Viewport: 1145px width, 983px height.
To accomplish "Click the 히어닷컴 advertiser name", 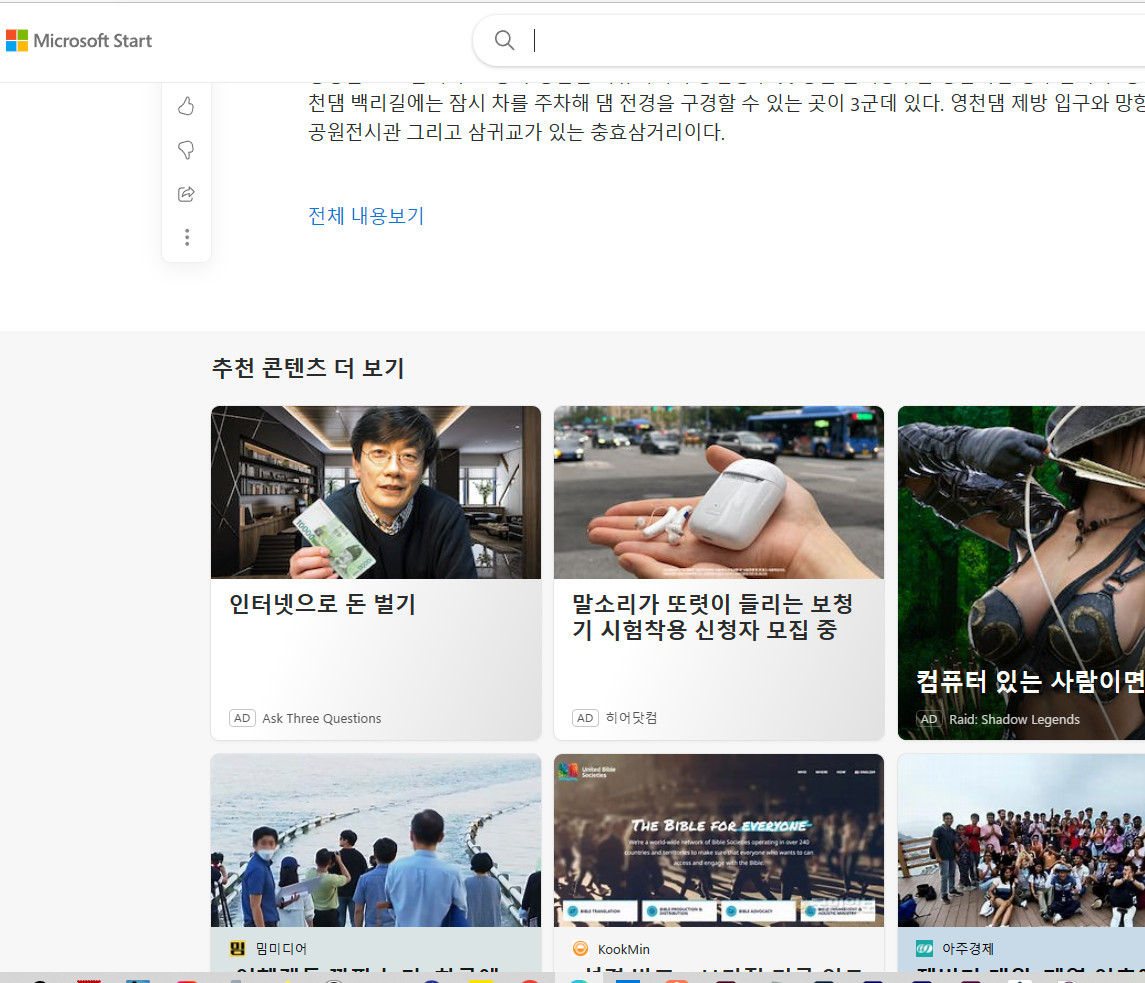I will tap(632, 718).
